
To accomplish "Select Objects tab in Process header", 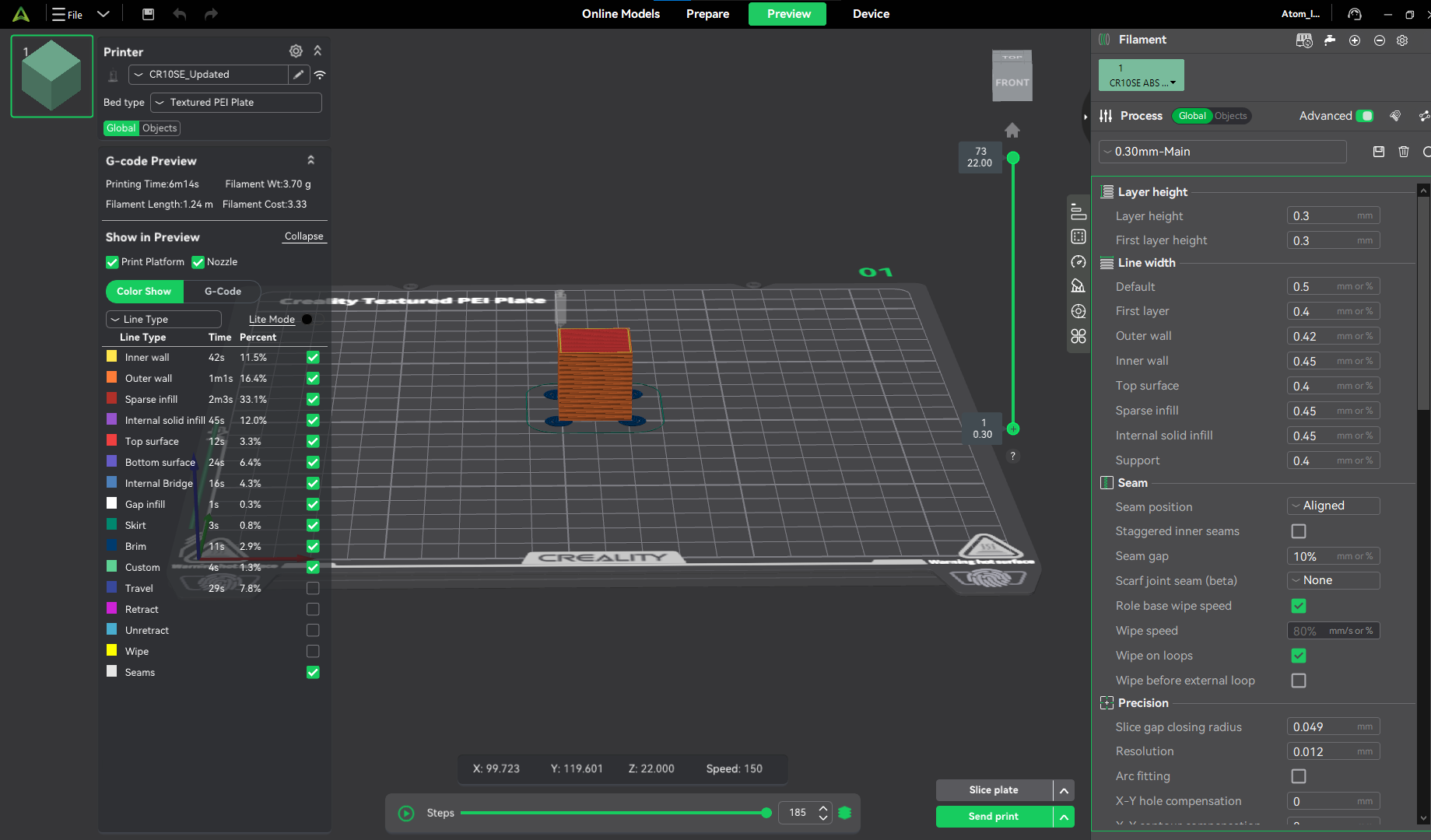I will click(1231, 116).
